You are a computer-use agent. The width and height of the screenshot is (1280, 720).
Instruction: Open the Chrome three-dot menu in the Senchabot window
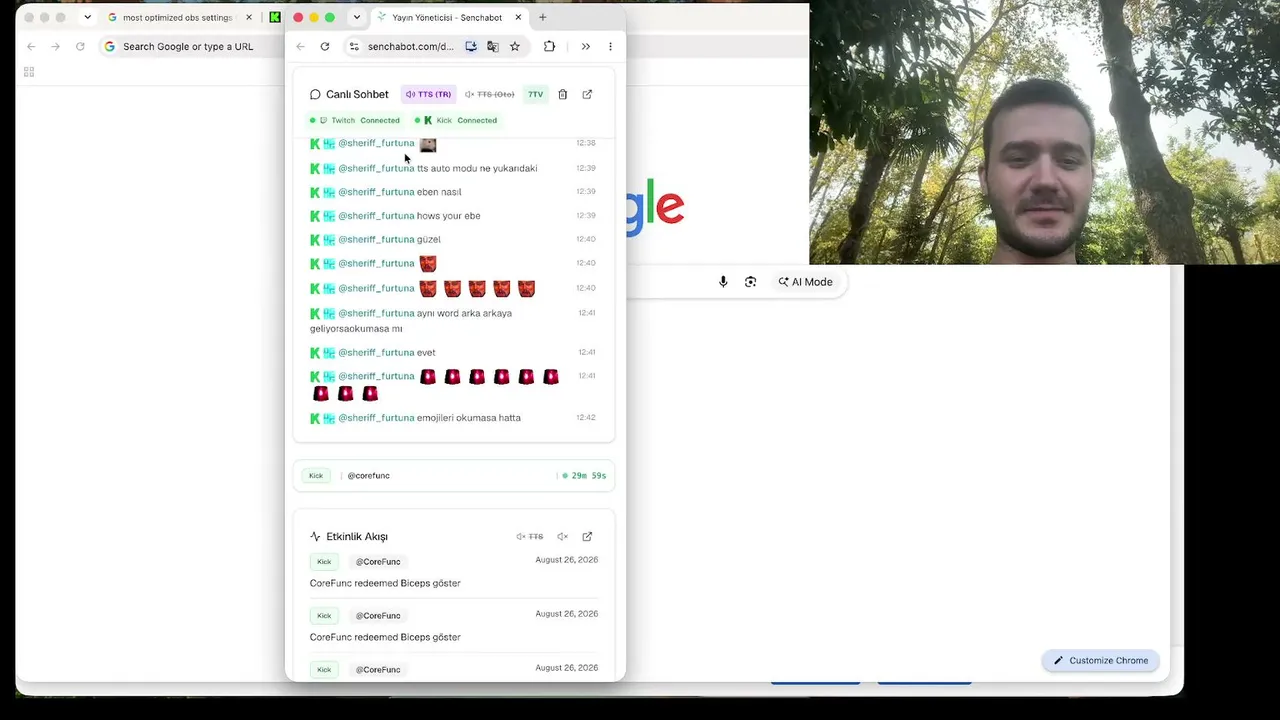[x=610, y=46]
